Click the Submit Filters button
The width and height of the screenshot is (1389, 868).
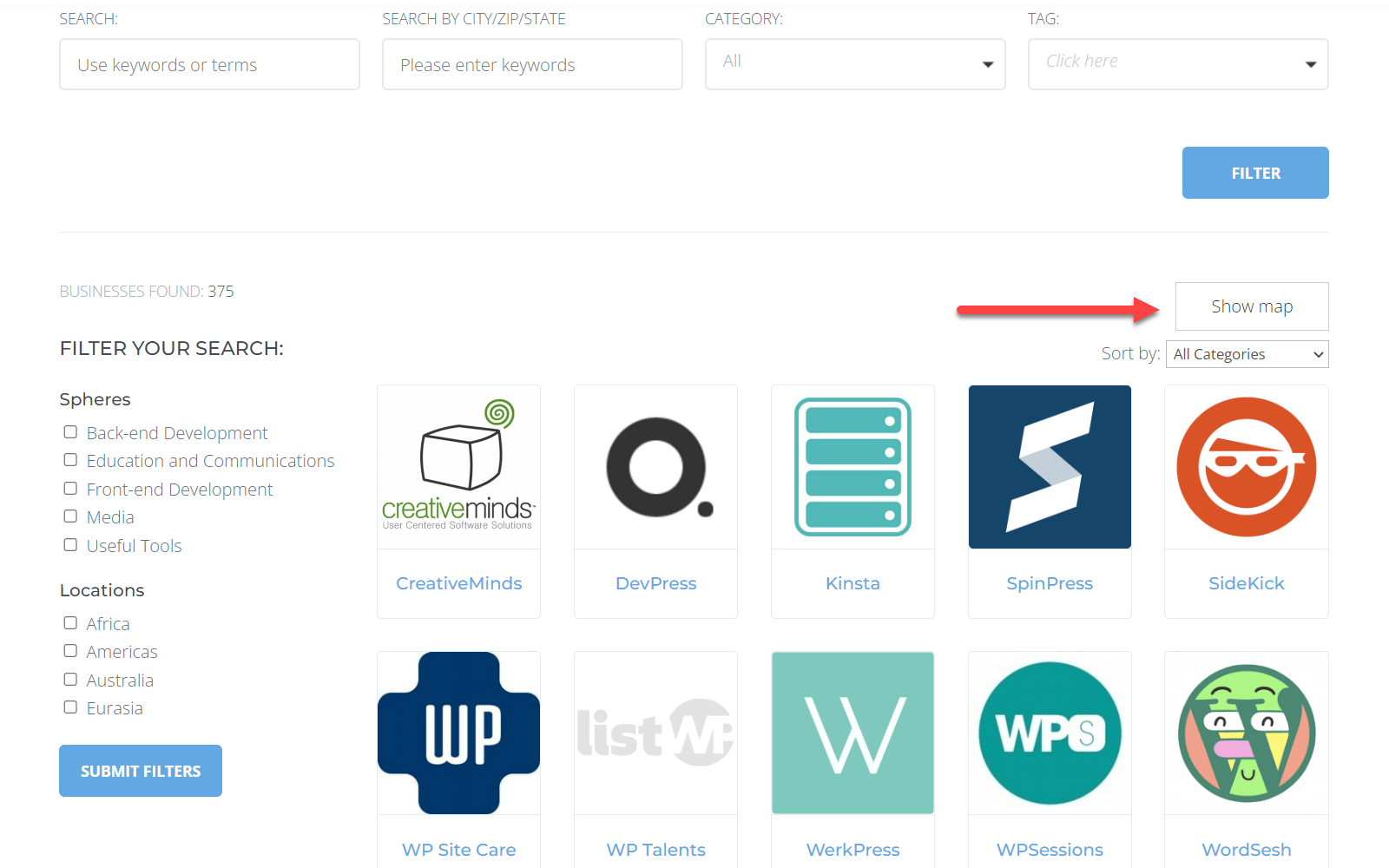pos(141,771)
